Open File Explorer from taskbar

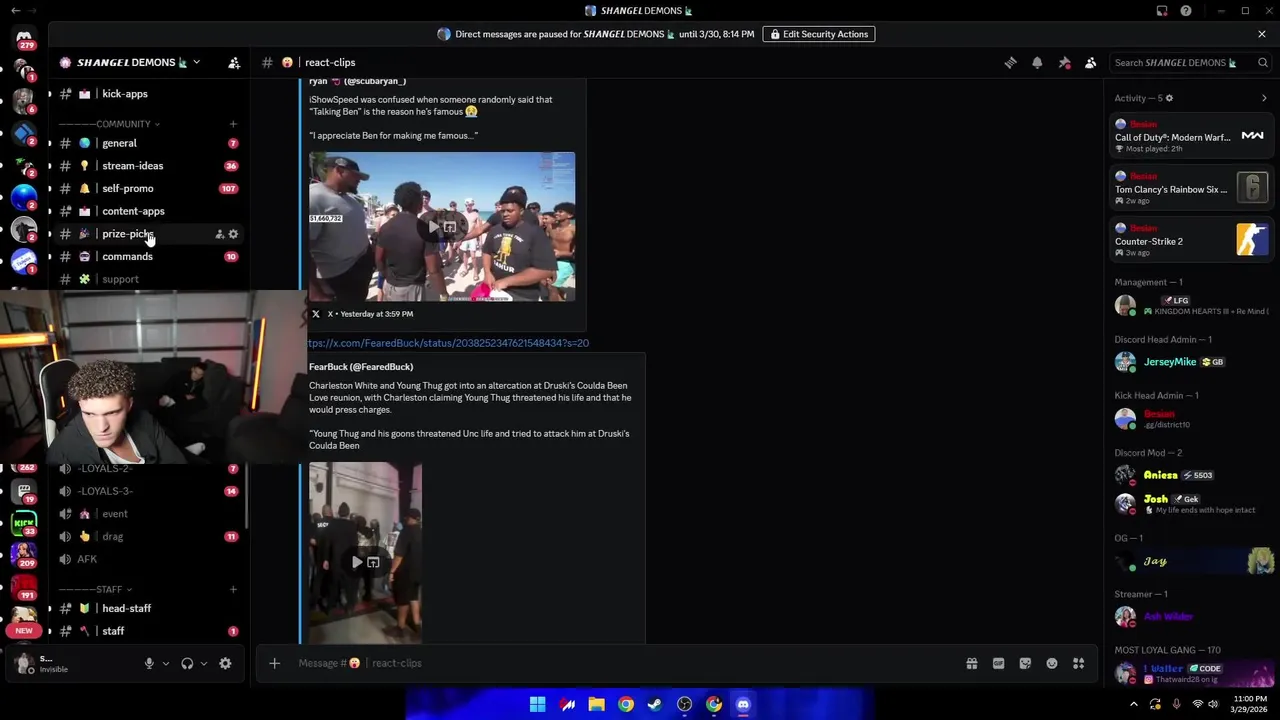coord(596,704)
